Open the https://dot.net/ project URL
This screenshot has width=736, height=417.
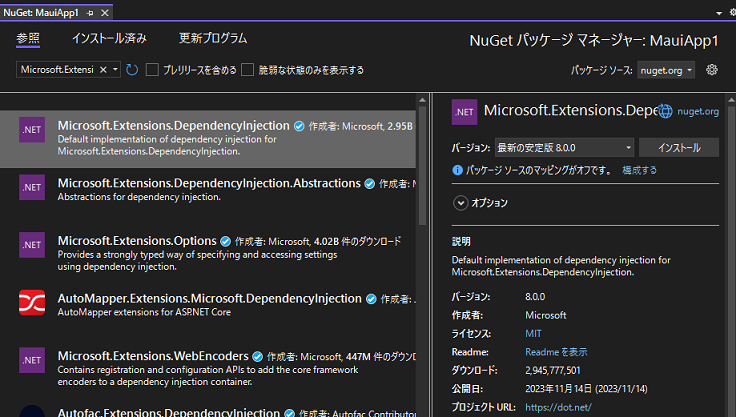[558, 407]
